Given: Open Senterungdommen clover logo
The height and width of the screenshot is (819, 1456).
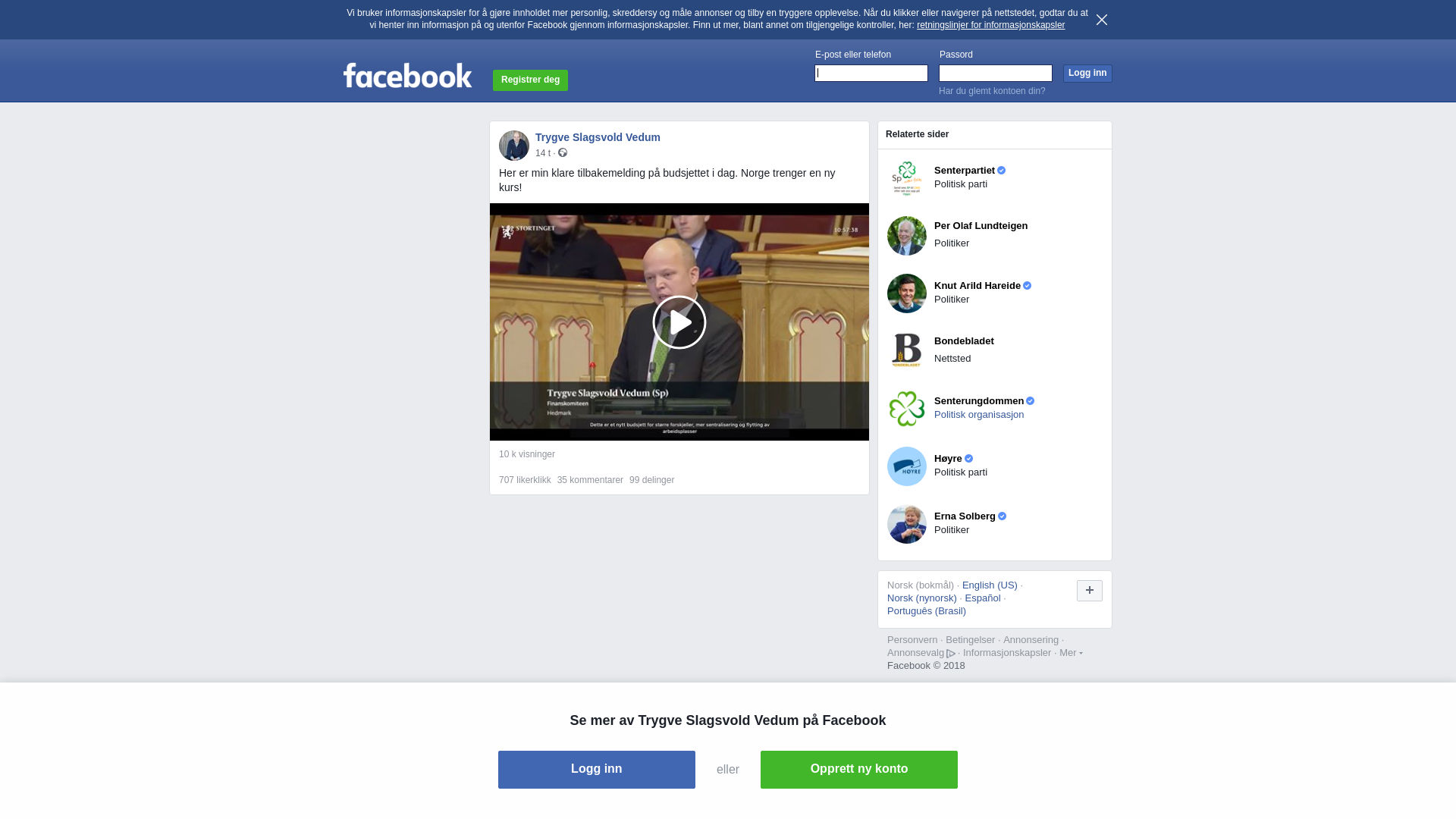Looking at the screenshot, I should (907, 409).
